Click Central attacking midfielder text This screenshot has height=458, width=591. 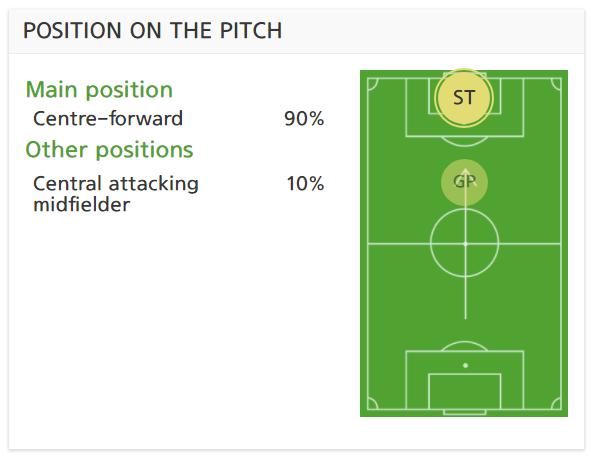click(x=116, y=194)
